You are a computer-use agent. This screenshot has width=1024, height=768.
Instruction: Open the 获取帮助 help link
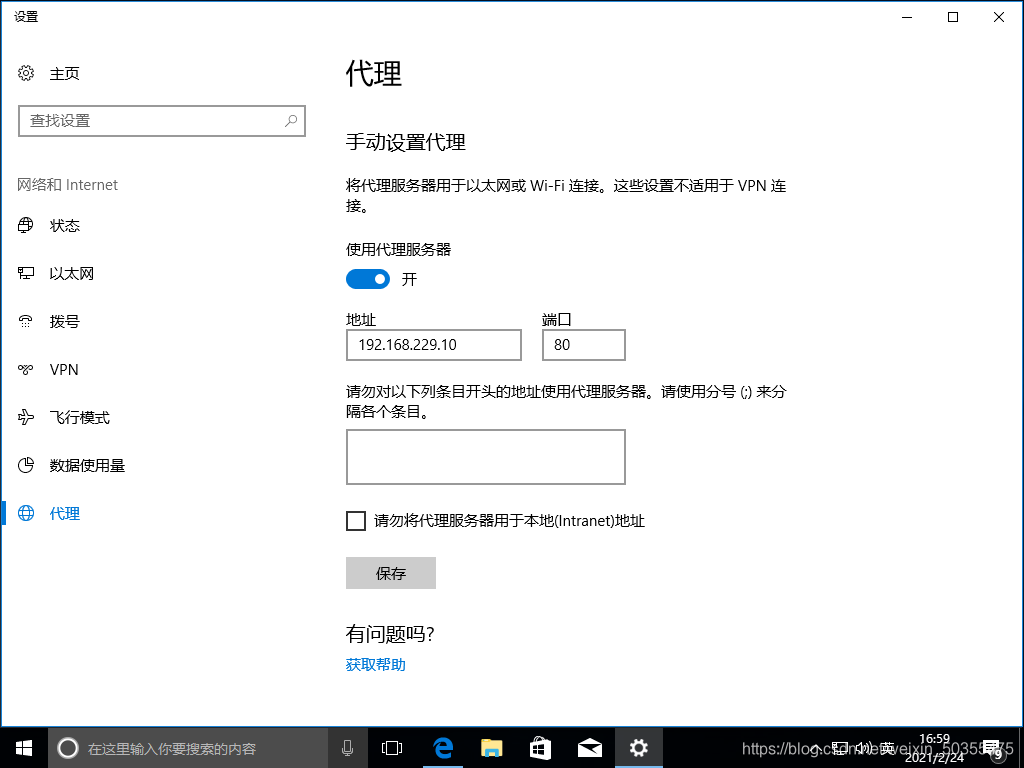click(x=376, y=665)
